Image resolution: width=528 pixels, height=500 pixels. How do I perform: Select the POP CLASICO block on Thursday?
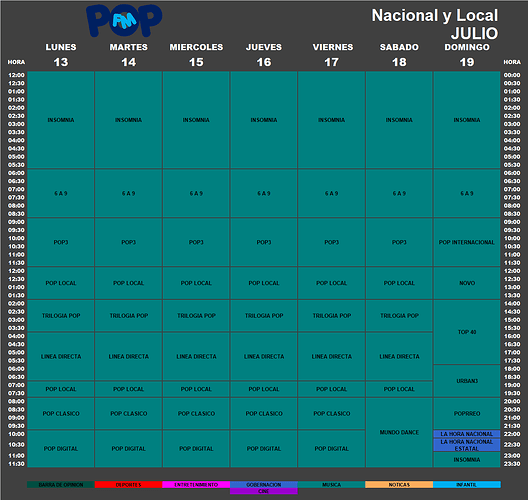click(264, 413)
